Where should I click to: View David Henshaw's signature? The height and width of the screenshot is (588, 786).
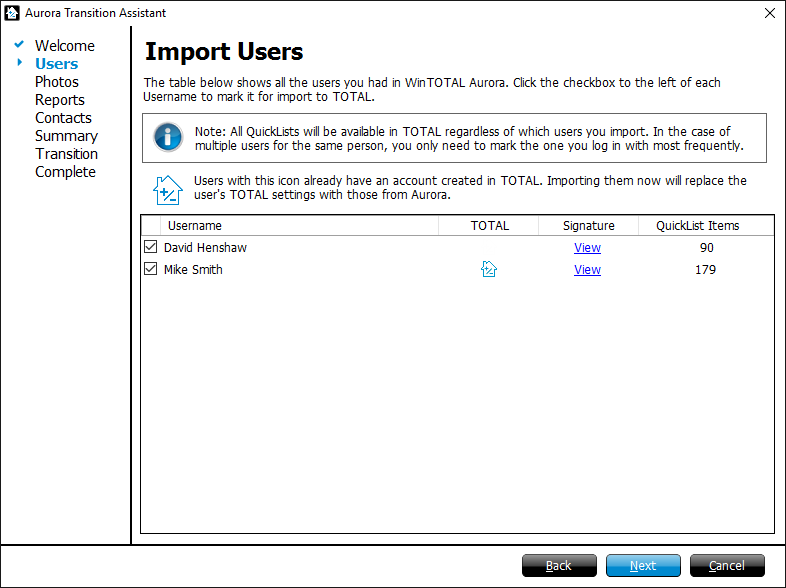tap(587, 248)
